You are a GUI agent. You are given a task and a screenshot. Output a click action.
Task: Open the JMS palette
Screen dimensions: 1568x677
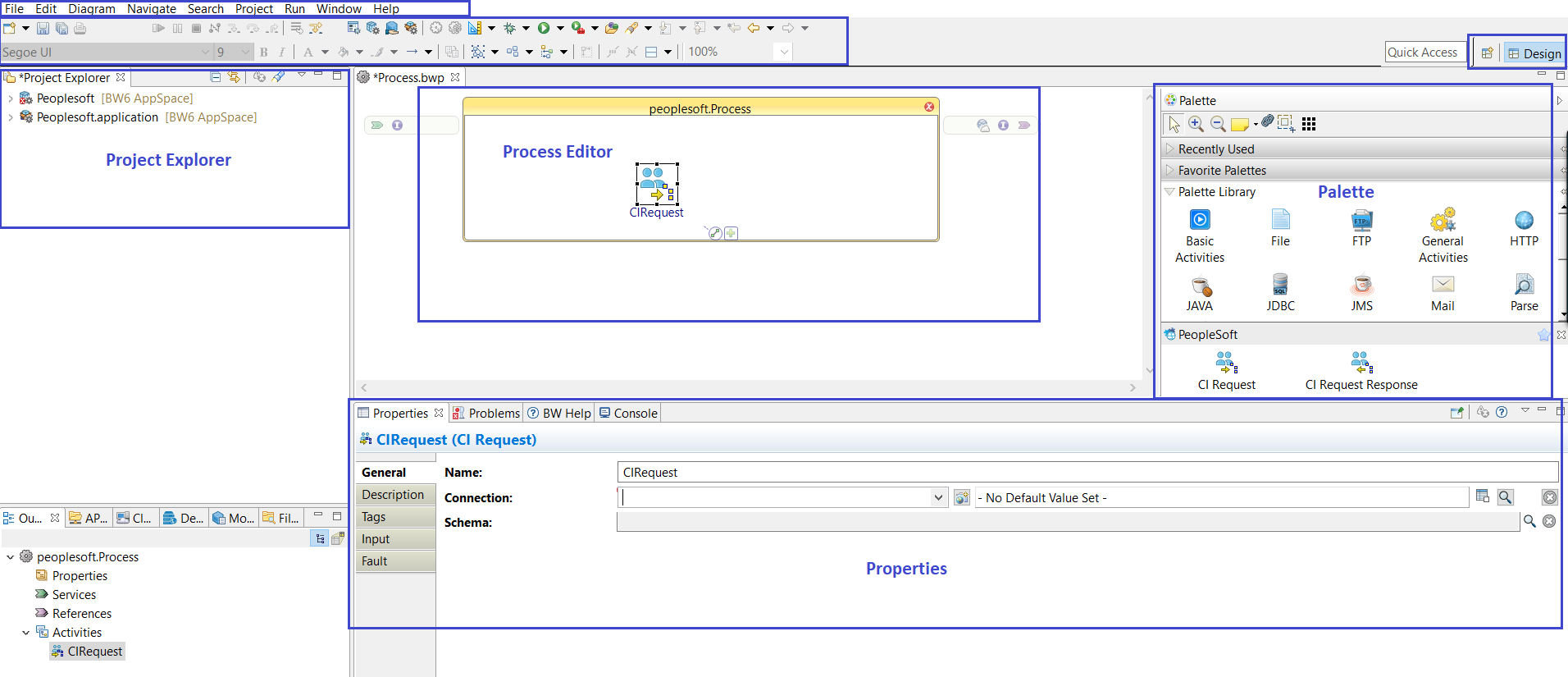pos(1361,294)
